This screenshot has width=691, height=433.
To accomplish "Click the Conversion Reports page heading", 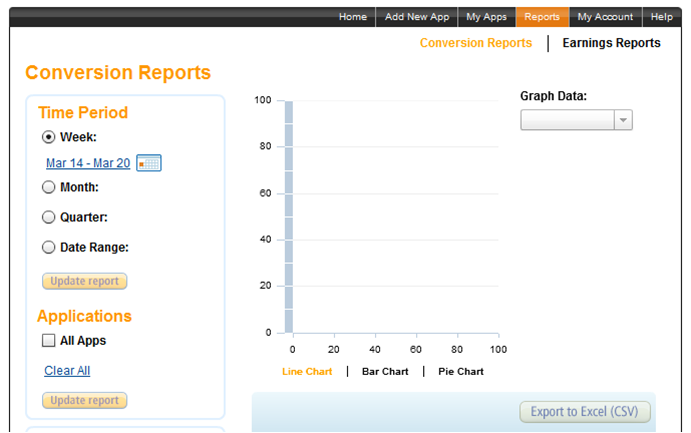I will click(118, 73).
